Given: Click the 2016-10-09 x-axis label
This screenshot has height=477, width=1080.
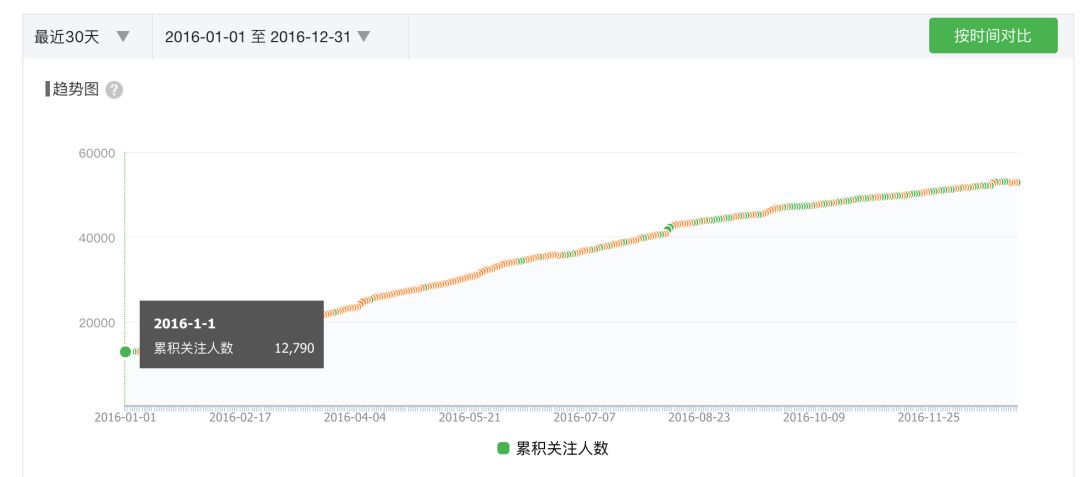Looking at the screenshot, I should click(813, 417).
